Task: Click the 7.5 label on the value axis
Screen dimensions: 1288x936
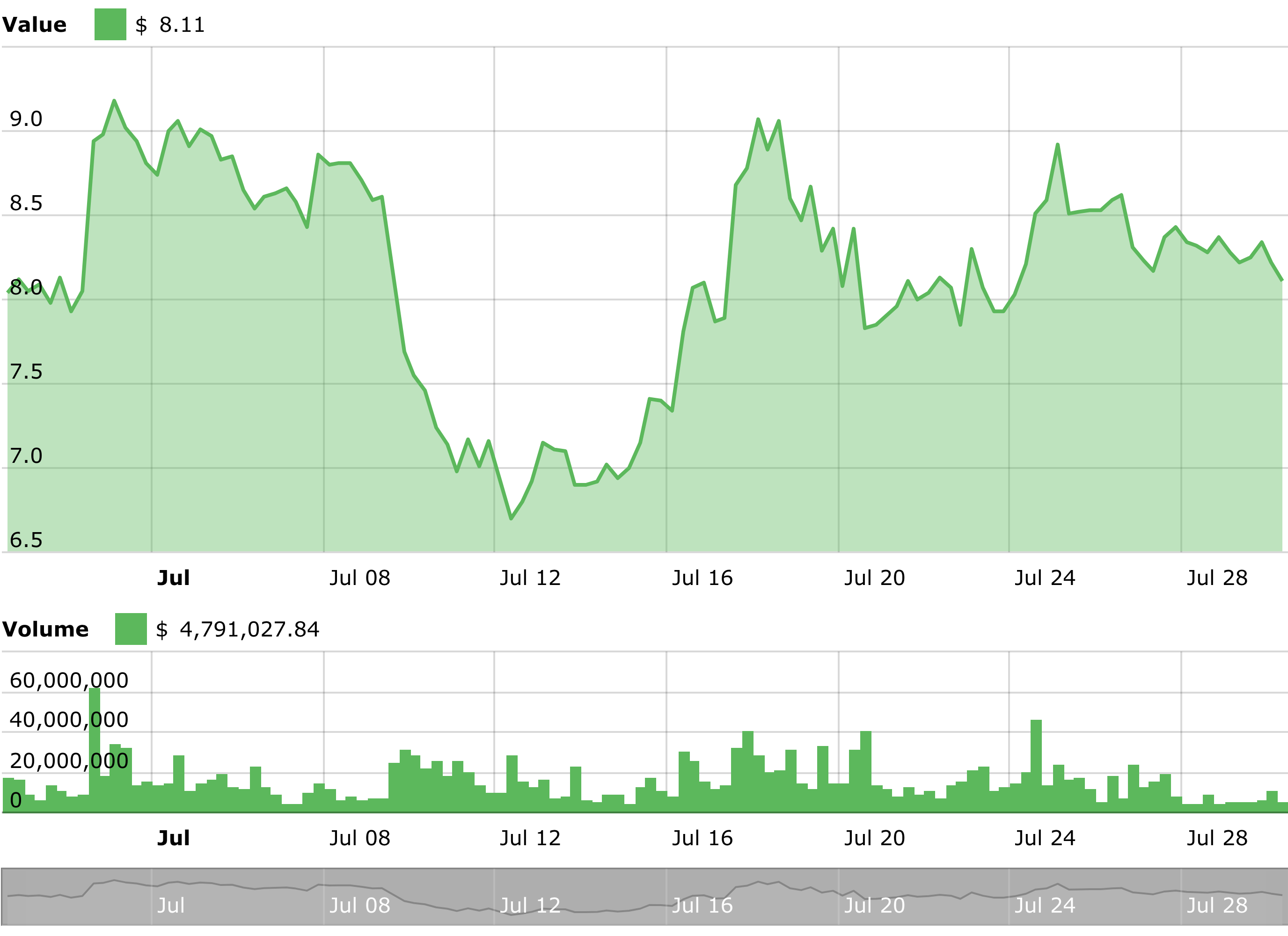Action: pos(26,372)
